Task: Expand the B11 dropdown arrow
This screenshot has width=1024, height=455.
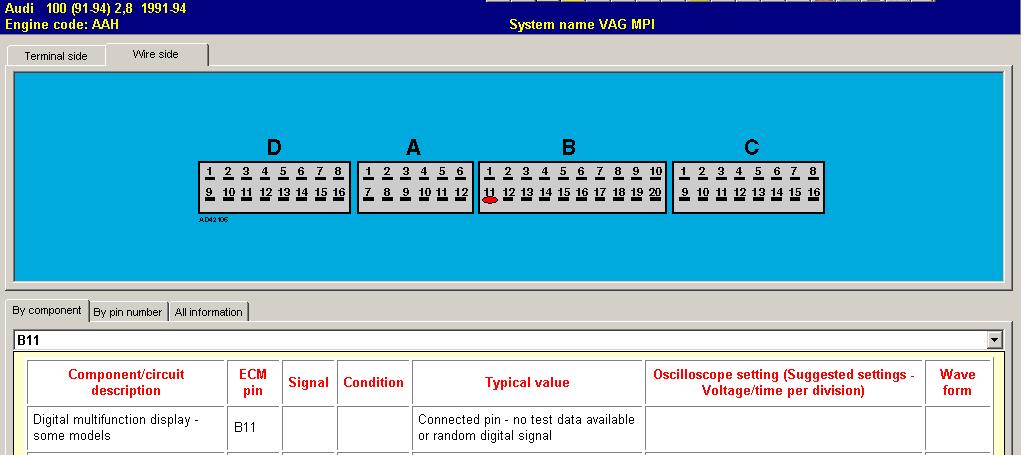Action: pyautogui.click(x=993, y=341)
